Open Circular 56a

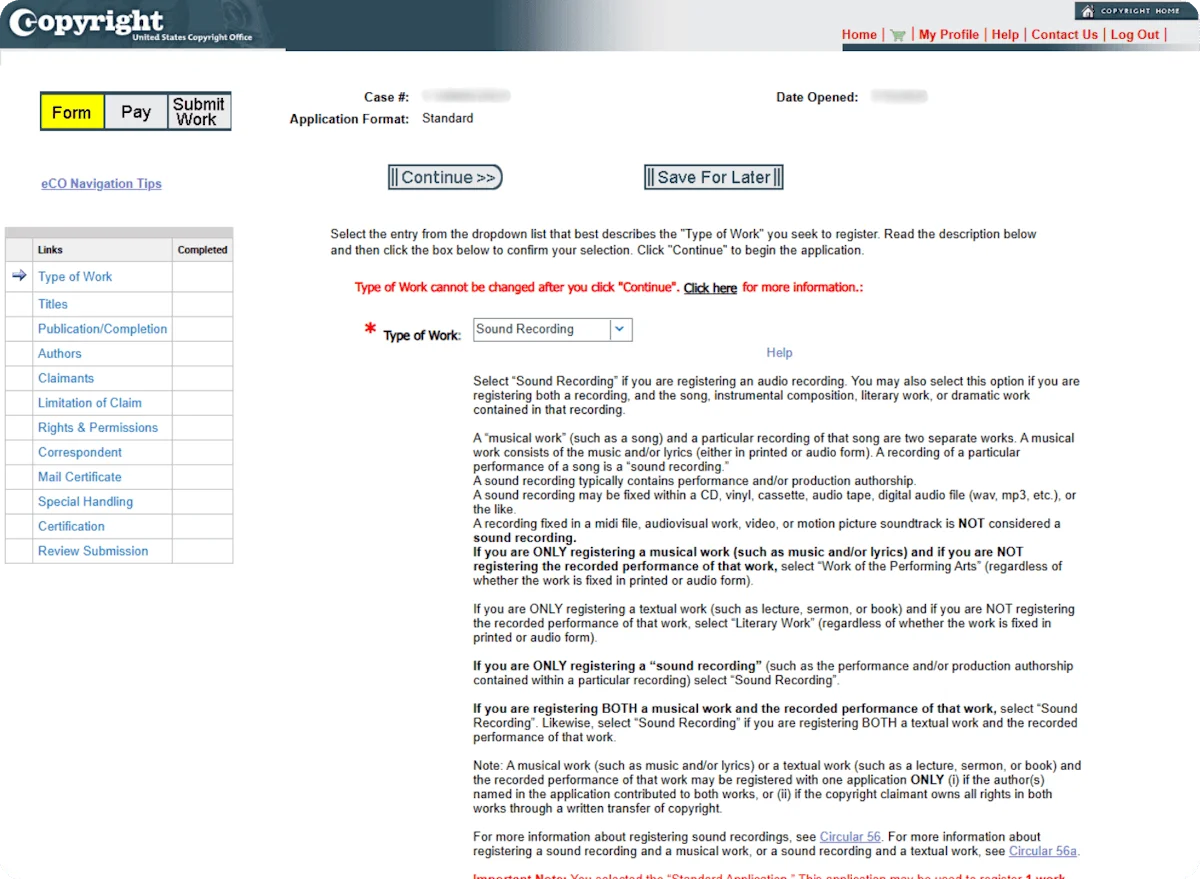[1043, 851]
